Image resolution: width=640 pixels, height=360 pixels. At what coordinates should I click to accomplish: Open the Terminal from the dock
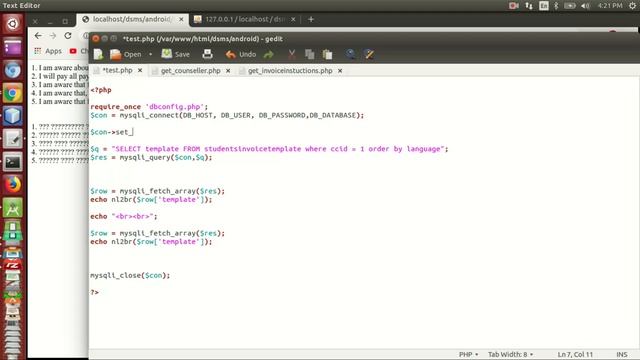13,162
